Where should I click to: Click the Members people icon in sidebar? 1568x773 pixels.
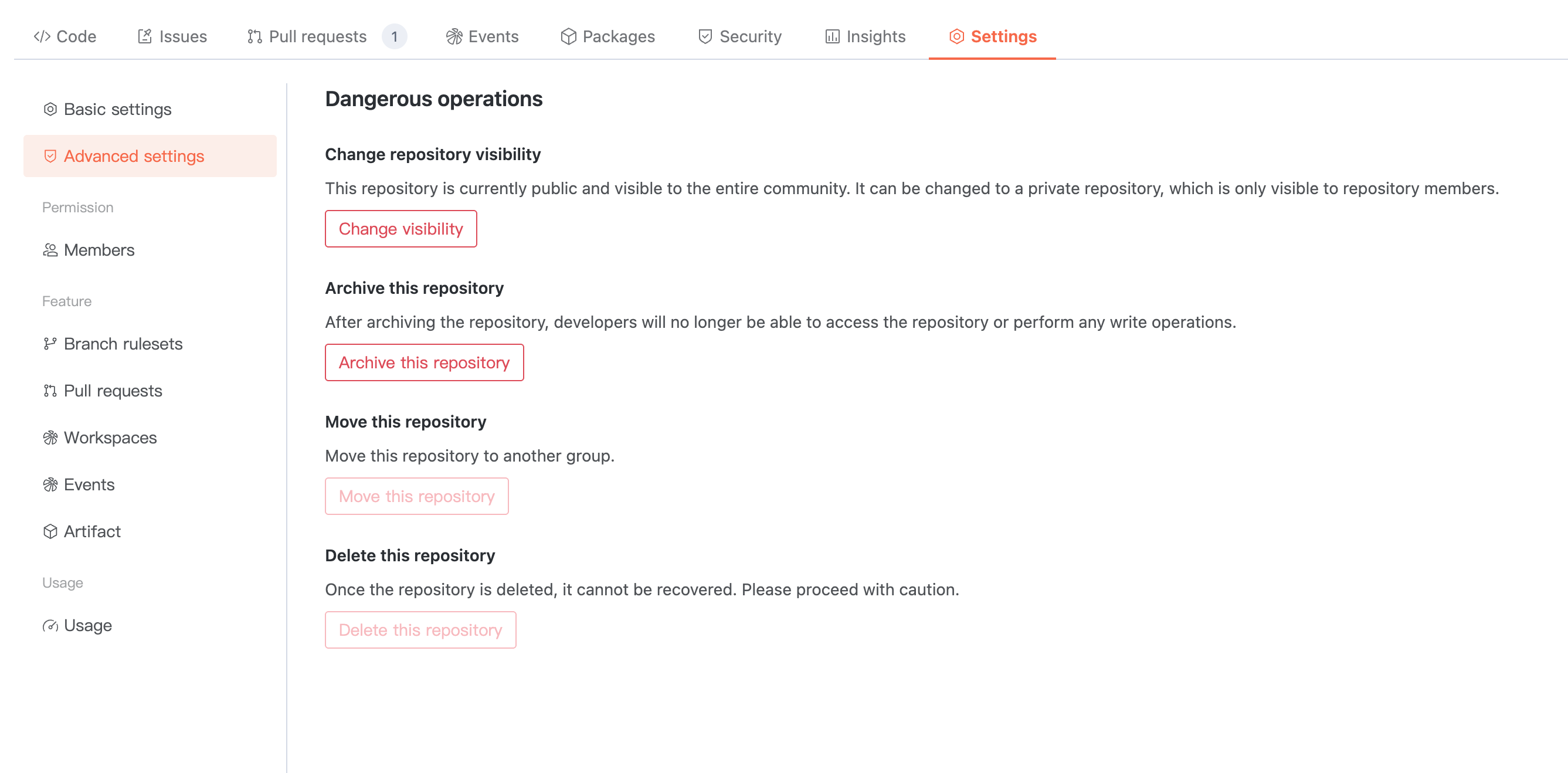[50, 250]
